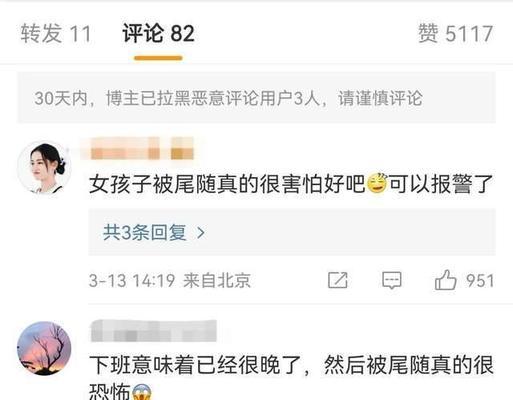Viewport: 513px width, 400px height.
Task: Tap the share icon on the first comment
Action: [338, 280]
